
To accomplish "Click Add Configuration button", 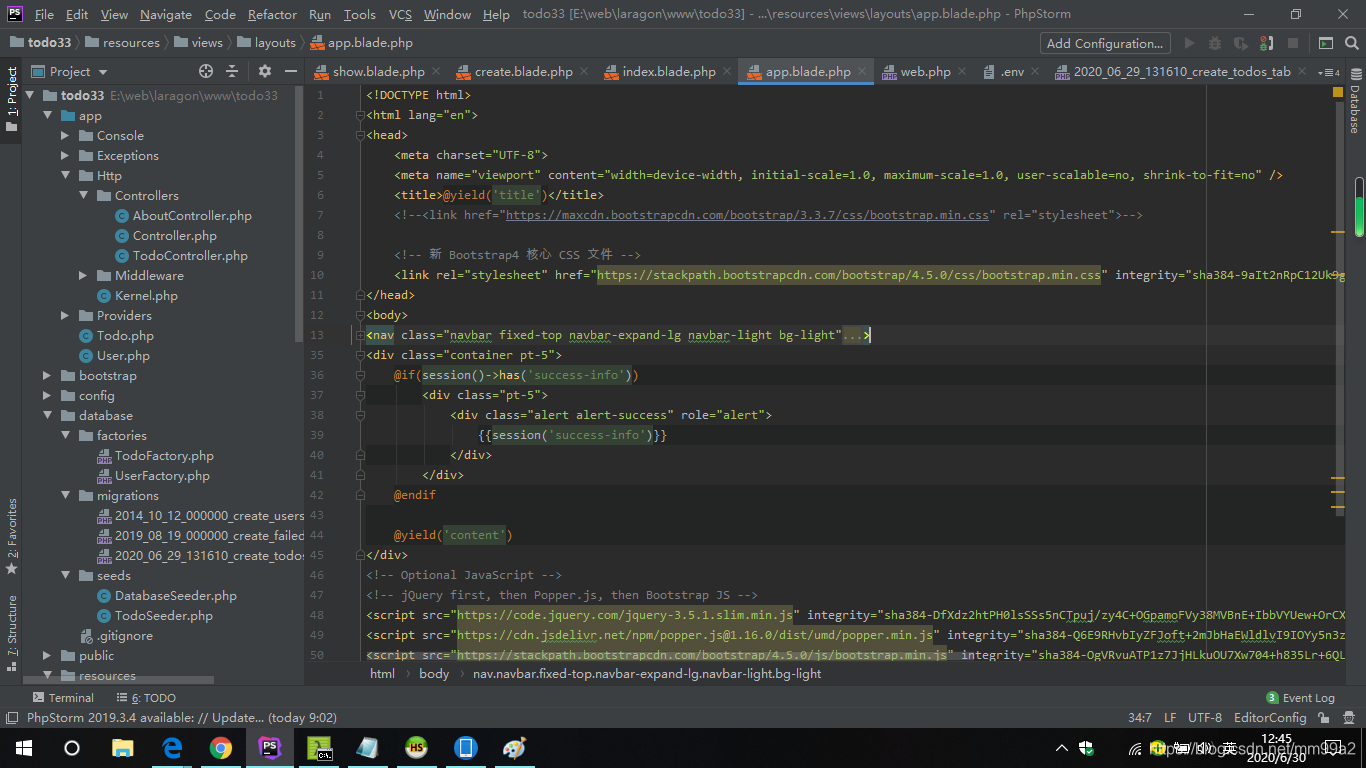I will [x=1105, y=43].
